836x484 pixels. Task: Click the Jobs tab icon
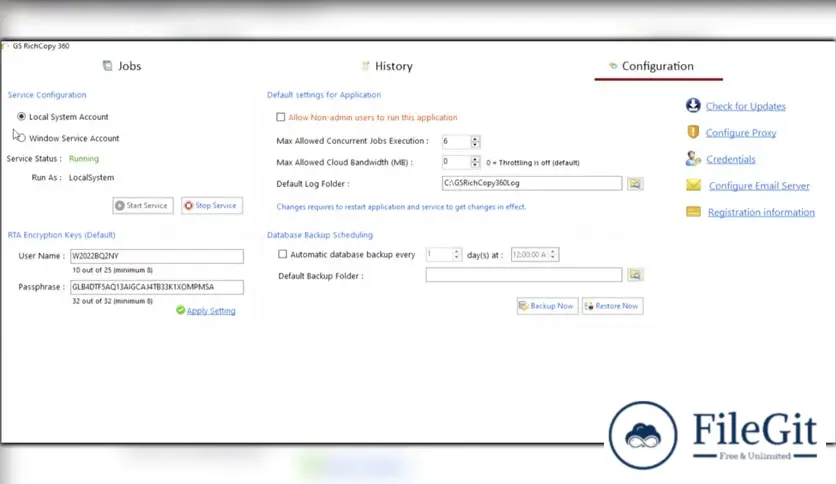[x=107, y=66]
